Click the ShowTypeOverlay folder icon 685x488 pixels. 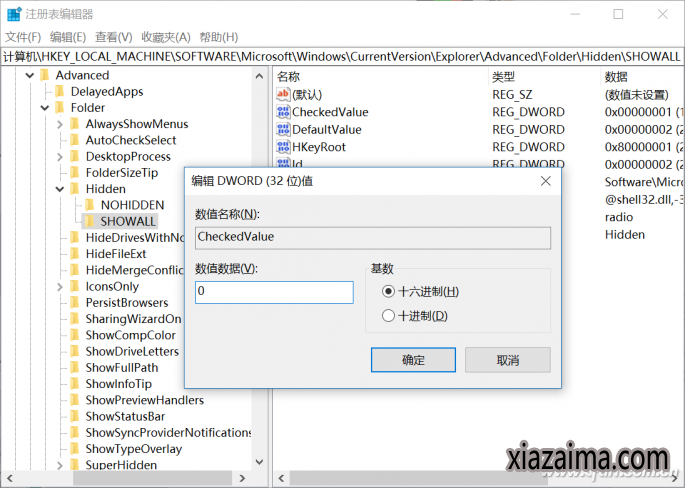pyautogui.click(x=75, y=449)
